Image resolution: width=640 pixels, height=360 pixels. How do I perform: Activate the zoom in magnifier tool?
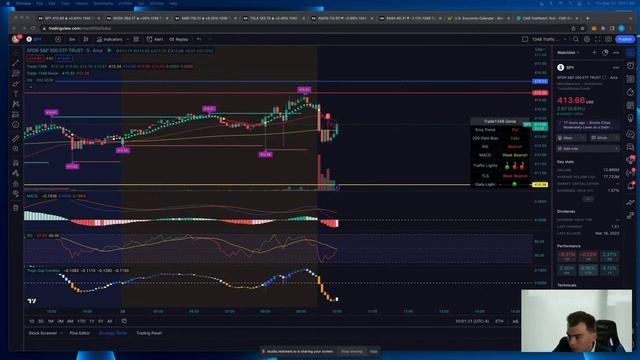tap(16, 149)
